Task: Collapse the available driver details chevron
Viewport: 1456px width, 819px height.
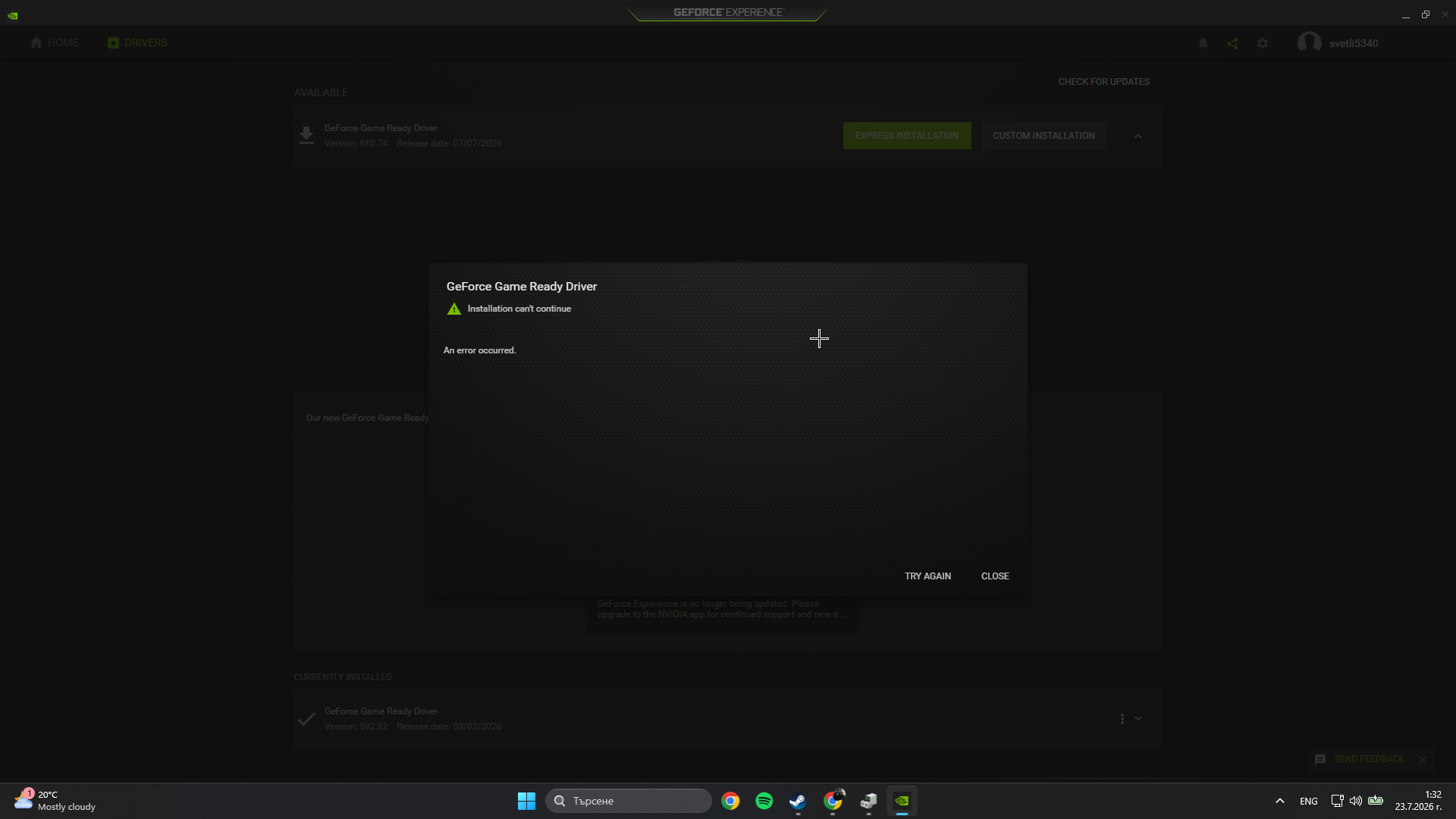Action: click(1138, 136)
